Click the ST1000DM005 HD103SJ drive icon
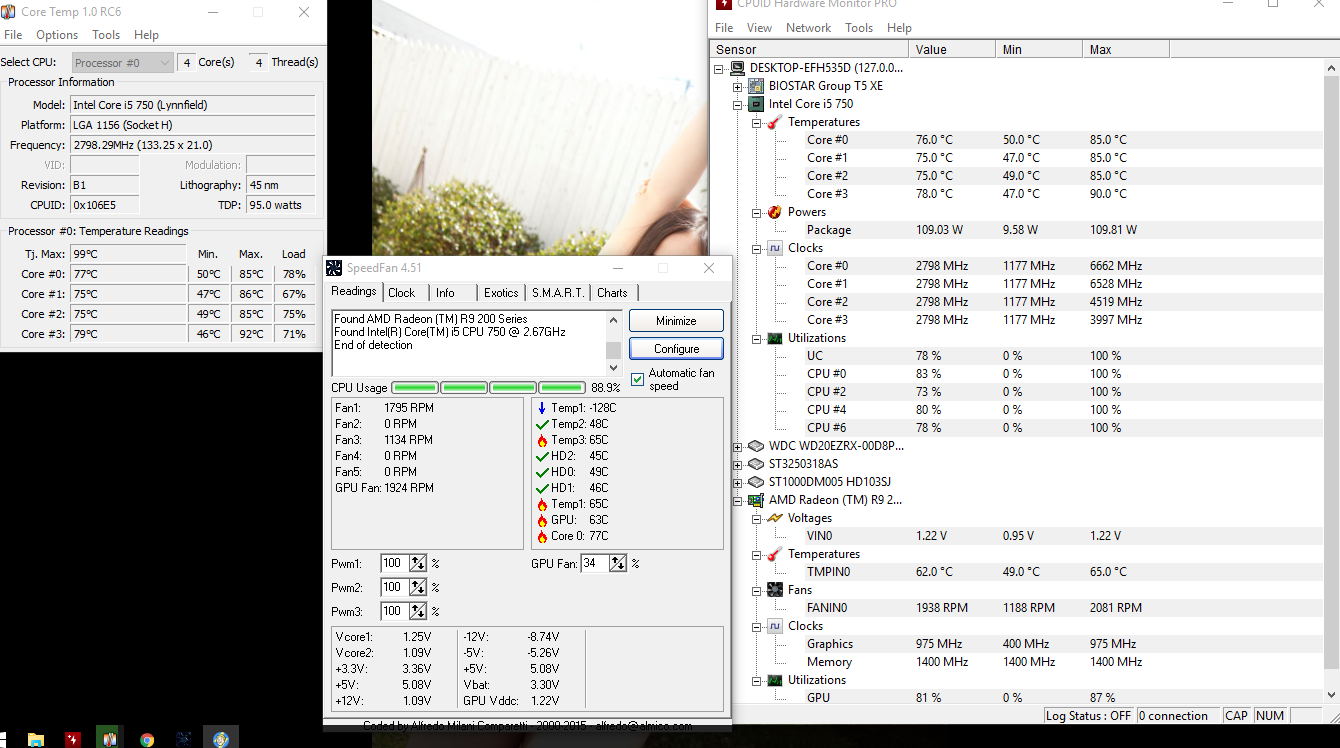Image resolution: width=1340 pixels, height=748 pixels. (757, 482)
